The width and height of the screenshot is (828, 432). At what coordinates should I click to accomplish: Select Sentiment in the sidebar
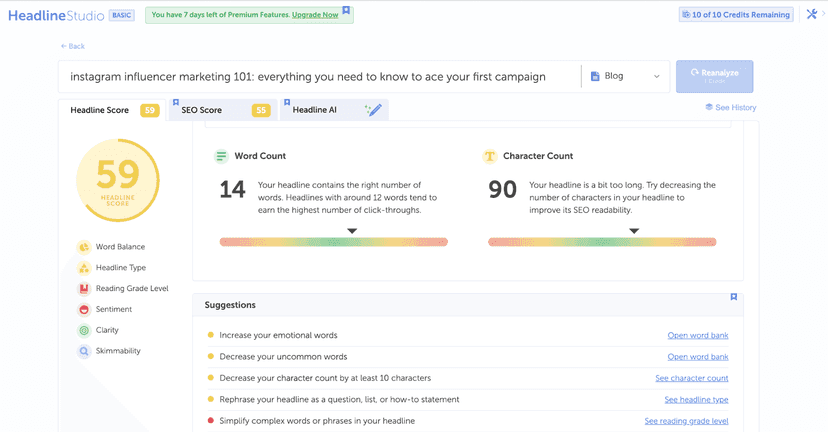(x=114, y=309)
